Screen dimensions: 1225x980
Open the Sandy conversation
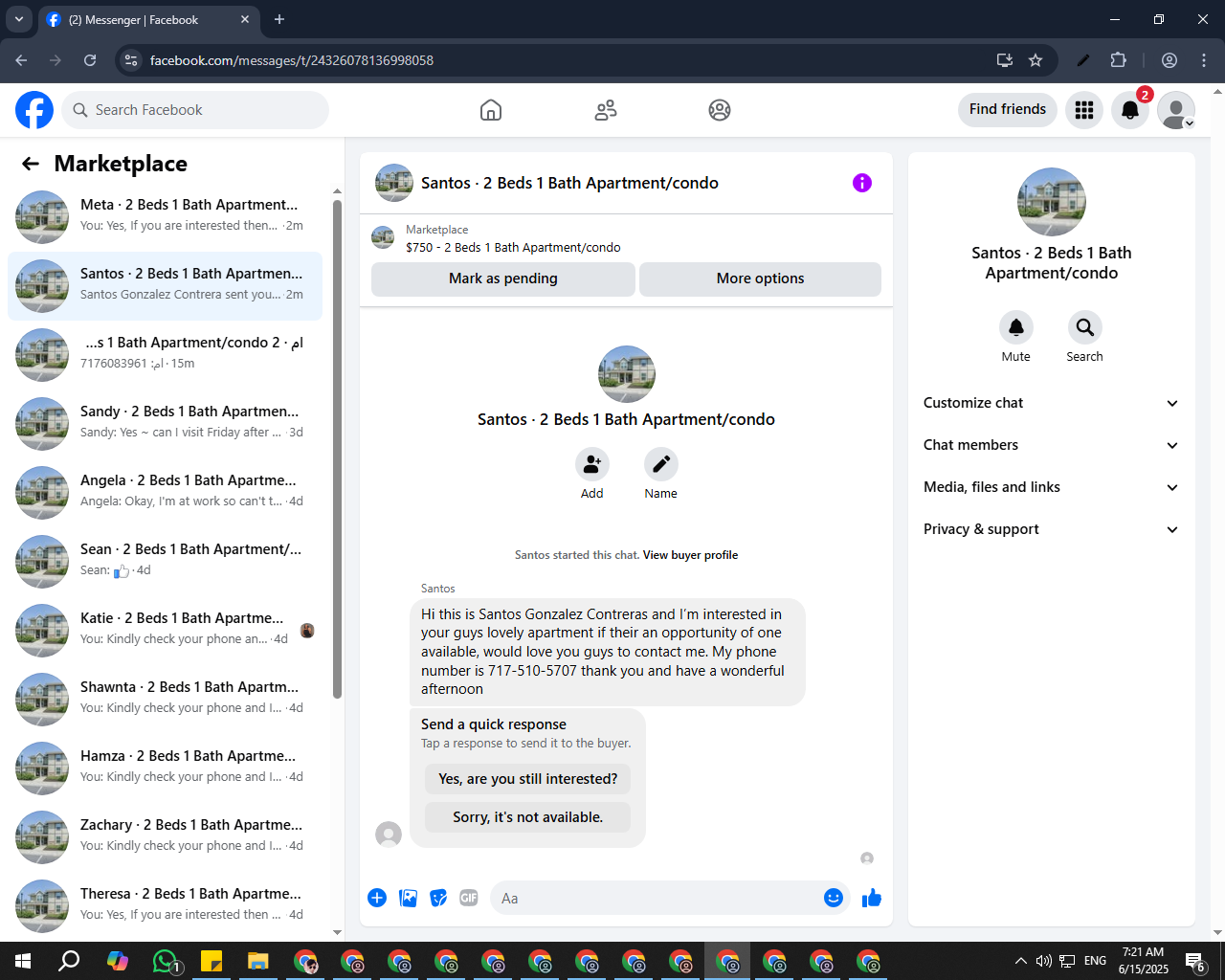(x=165, y=424)
